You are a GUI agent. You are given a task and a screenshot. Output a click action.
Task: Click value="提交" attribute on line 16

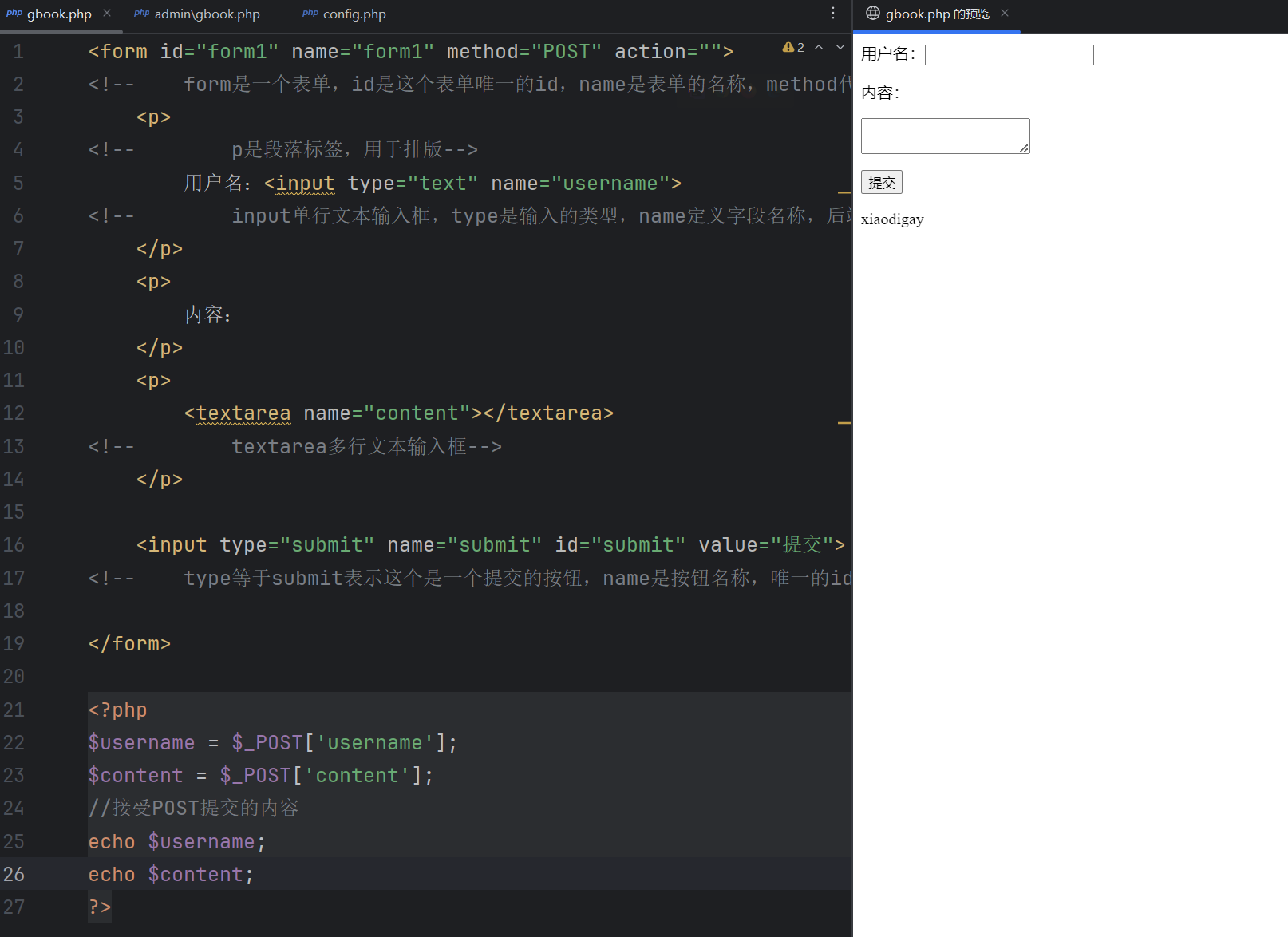point(765,545)
